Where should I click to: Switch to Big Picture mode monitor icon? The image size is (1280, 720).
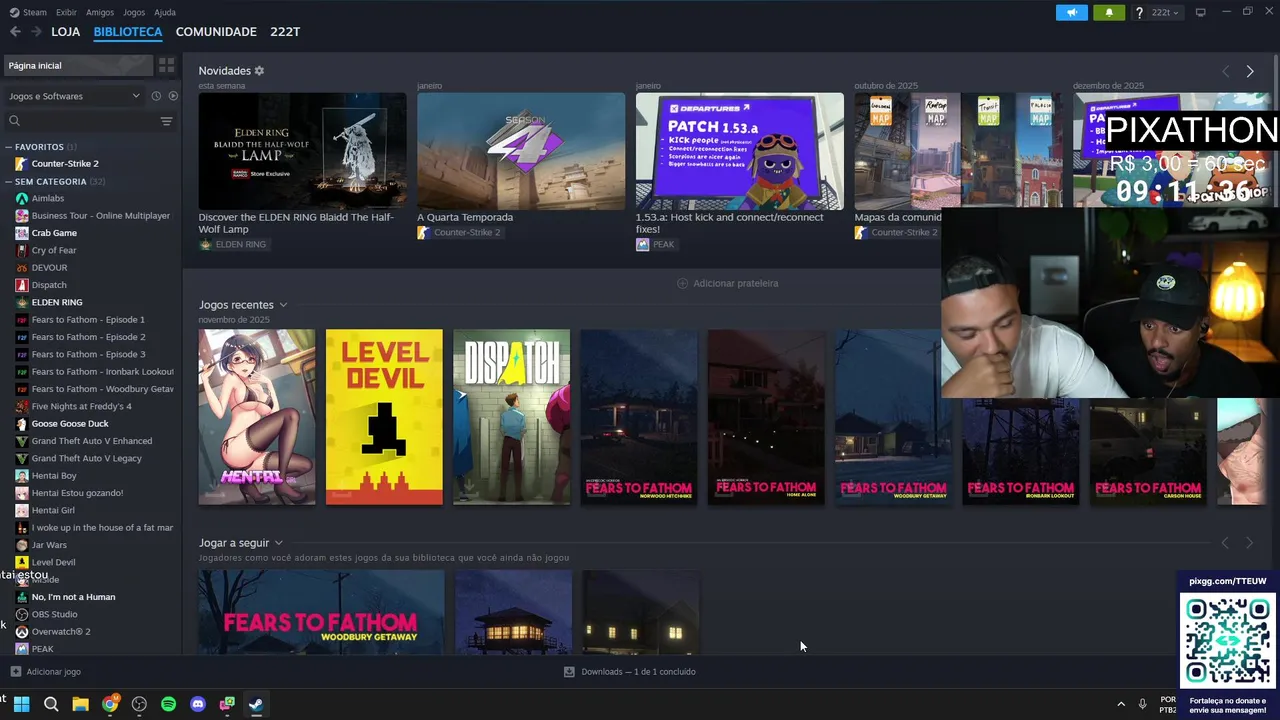(1201, 12)
